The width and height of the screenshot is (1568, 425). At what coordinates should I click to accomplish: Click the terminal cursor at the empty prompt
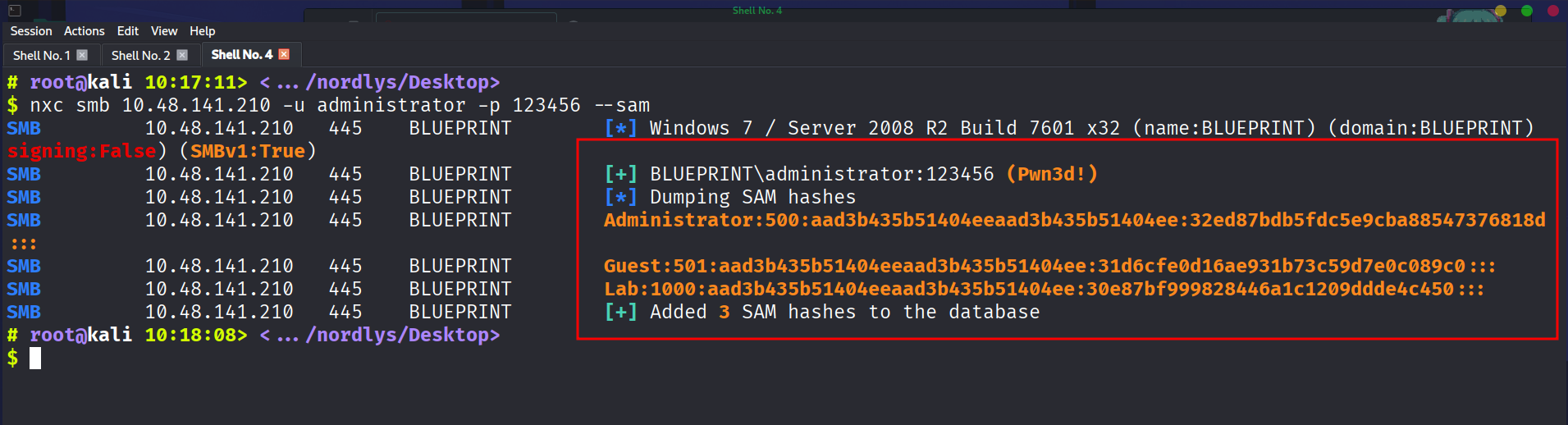[35, 359]
